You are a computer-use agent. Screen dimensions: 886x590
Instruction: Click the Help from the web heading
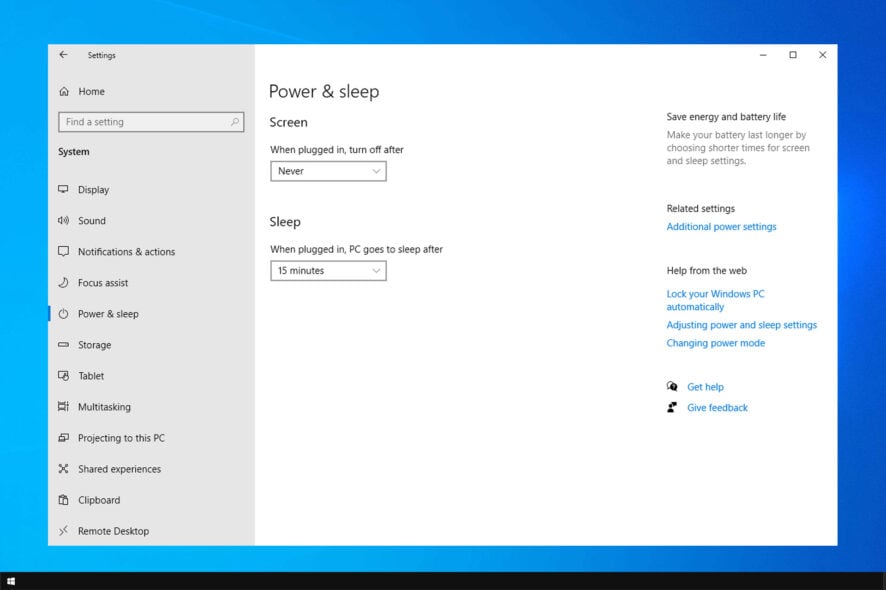[x=706, y=271]
